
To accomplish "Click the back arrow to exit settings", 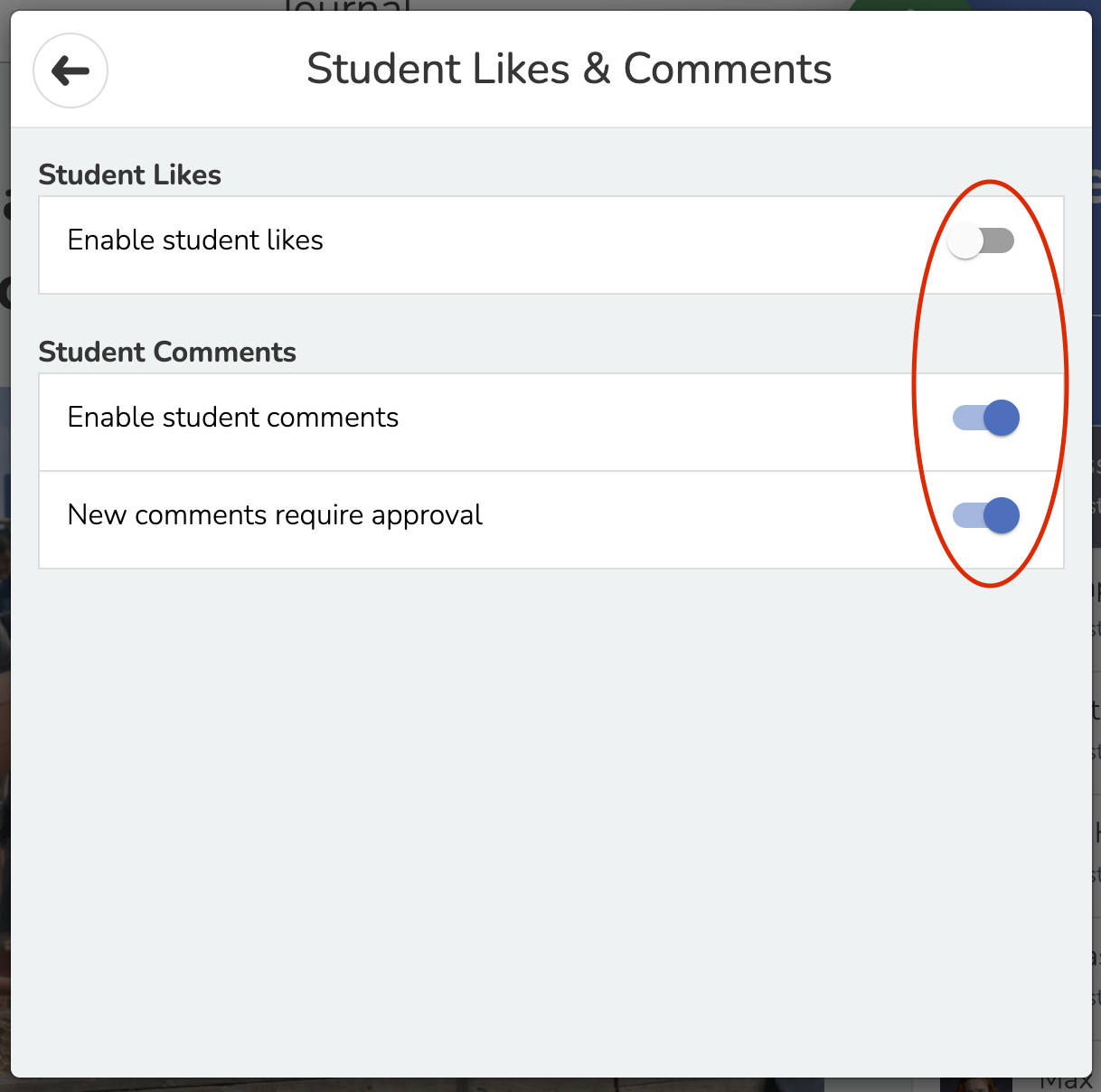I will (x=70, y=71).
